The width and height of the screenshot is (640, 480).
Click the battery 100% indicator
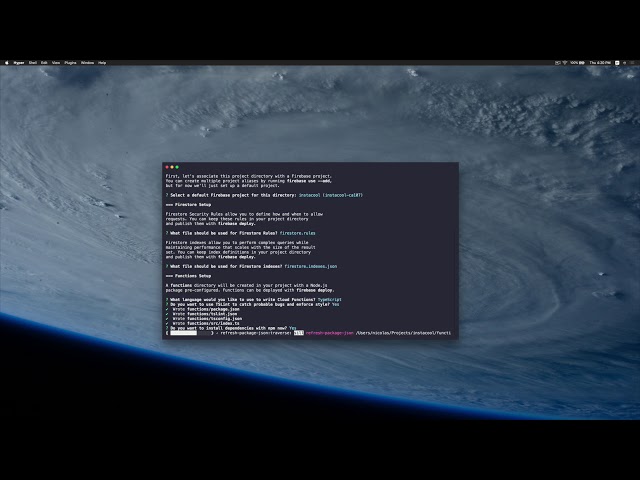click(577, 63)
